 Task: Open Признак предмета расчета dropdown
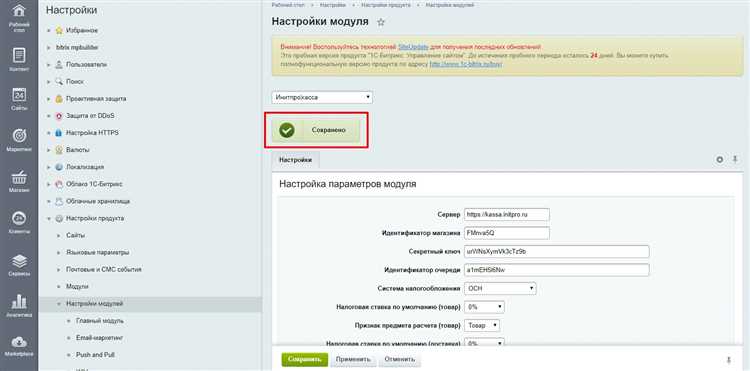click(x=482, y=326)
